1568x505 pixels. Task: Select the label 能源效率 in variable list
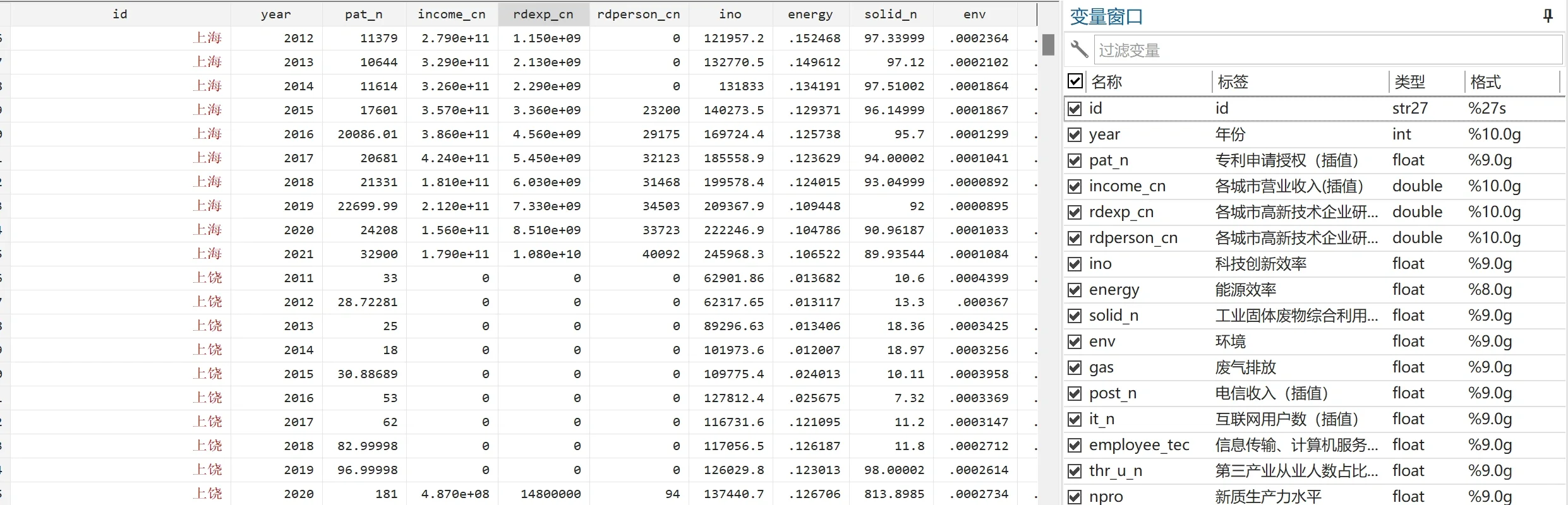(x=1245, y=290)
